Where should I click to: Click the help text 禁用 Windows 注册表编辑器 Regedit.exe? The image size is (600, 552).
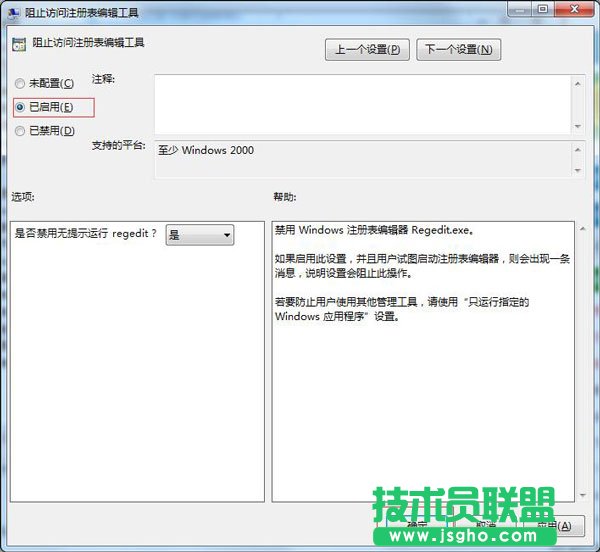374,230
